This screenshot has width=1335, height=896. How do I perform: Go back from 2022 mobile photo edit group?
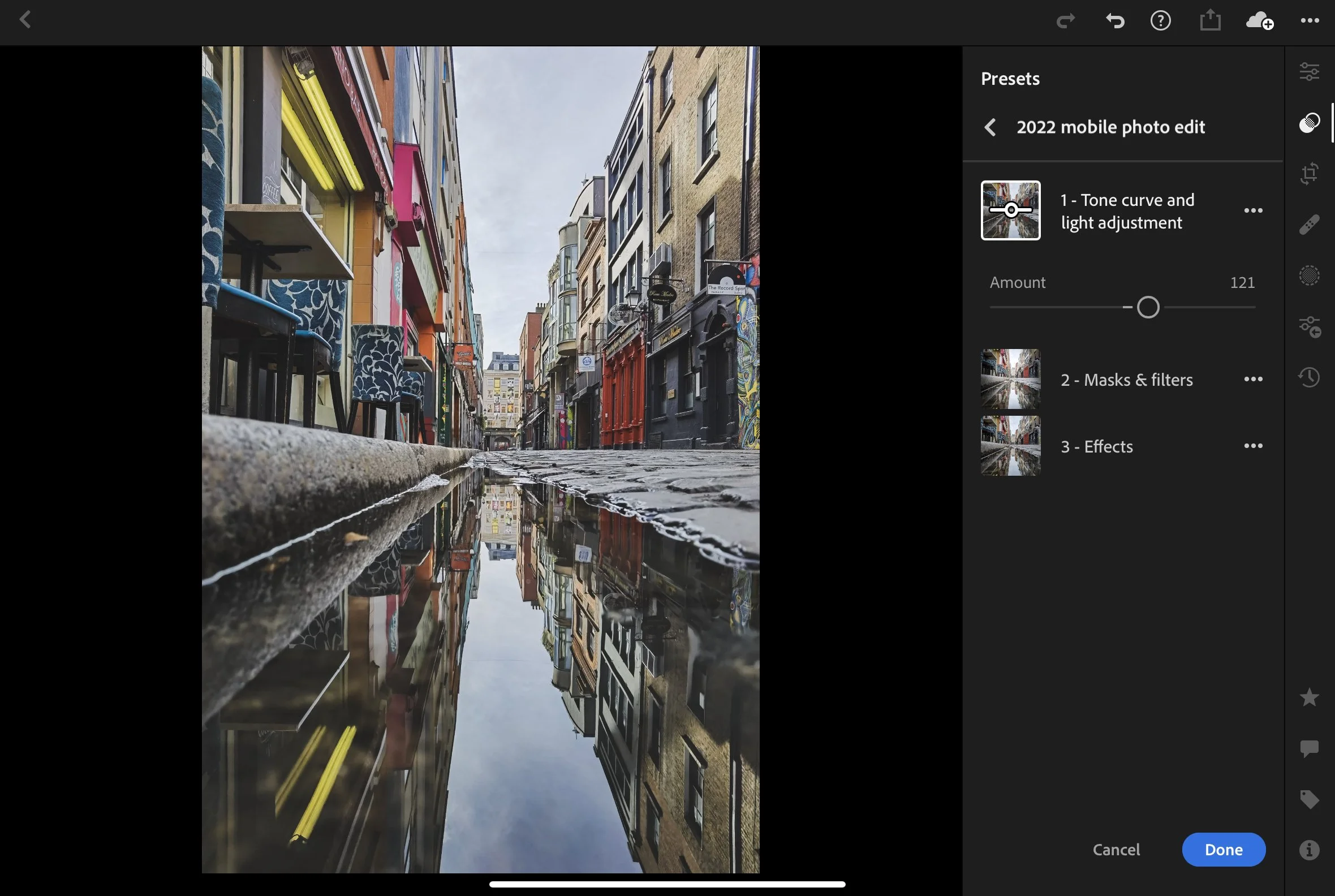pos(991,127)
